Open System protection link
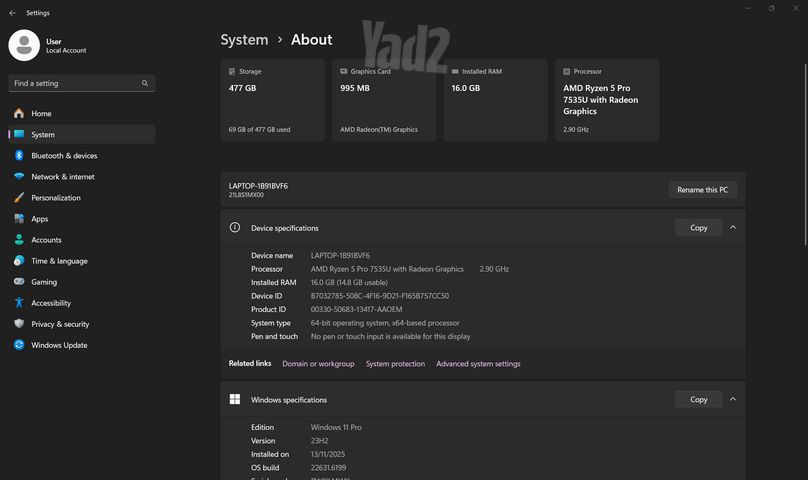Viewport: 808px width, 480px height. click(395, 363)
